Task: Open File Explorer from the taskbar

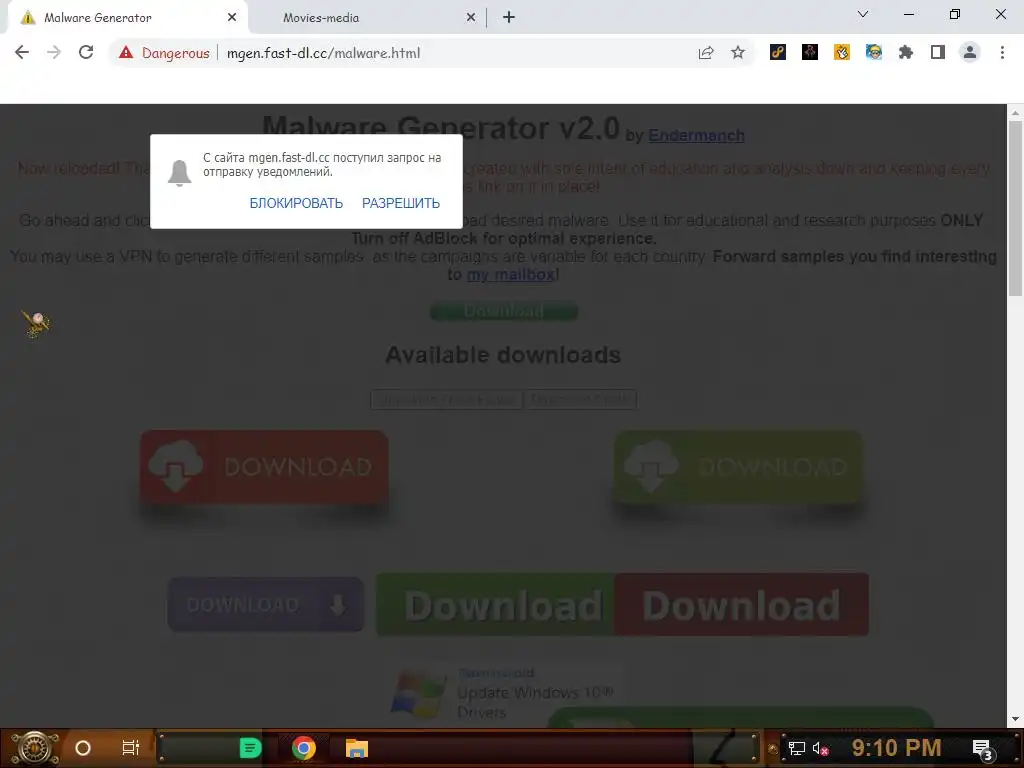Action: click(x=357, y=748)
